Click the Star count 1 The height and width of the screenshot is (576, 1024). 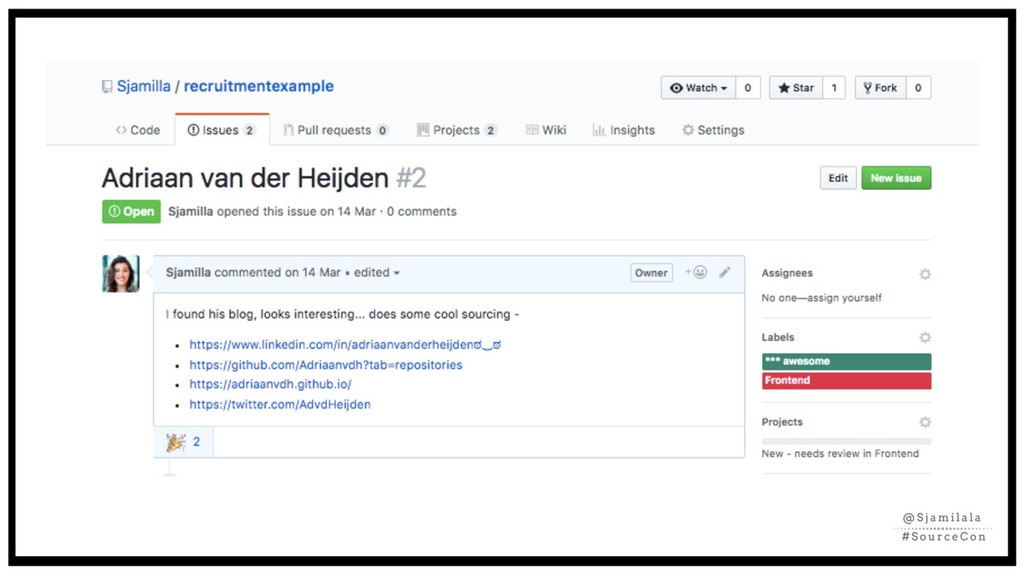click(834, 88)
